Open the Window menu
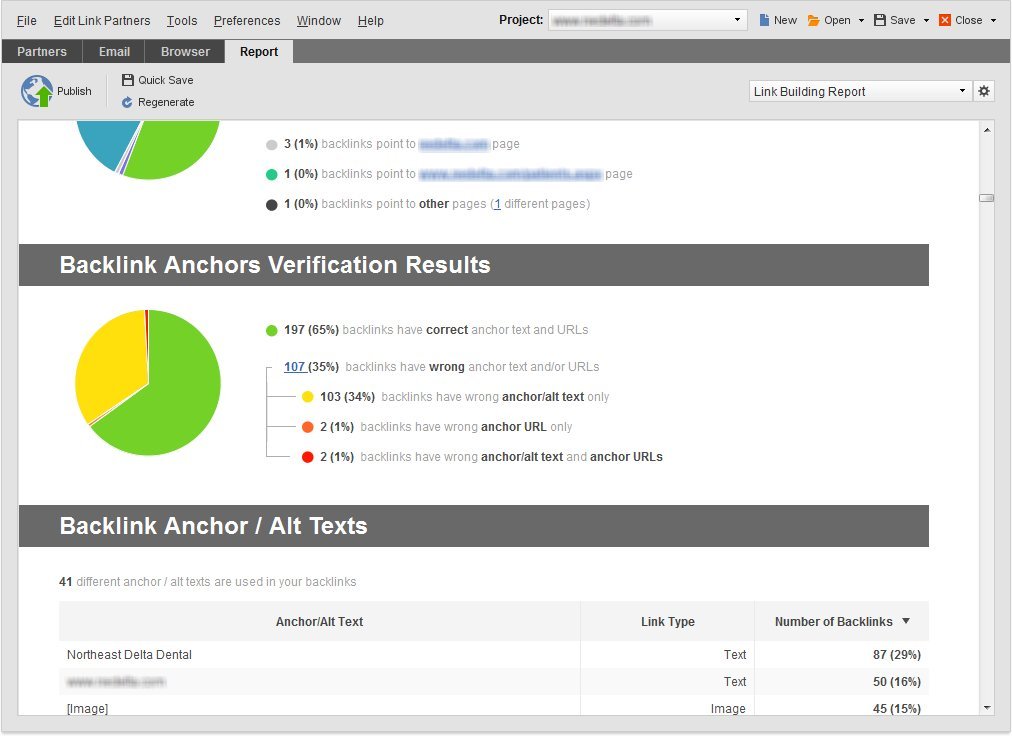 pyautogui.click(x=319, y=21)
